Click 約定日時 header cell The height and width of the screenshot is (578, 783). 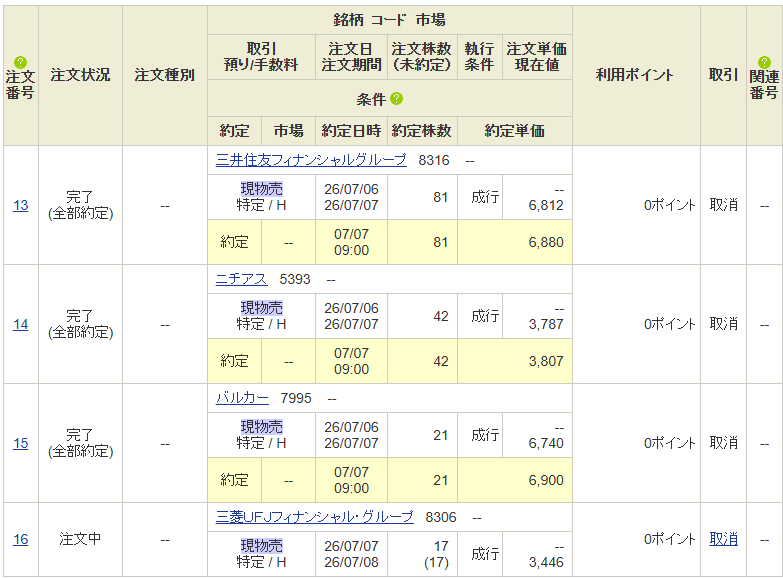click(x=352, y=131)
